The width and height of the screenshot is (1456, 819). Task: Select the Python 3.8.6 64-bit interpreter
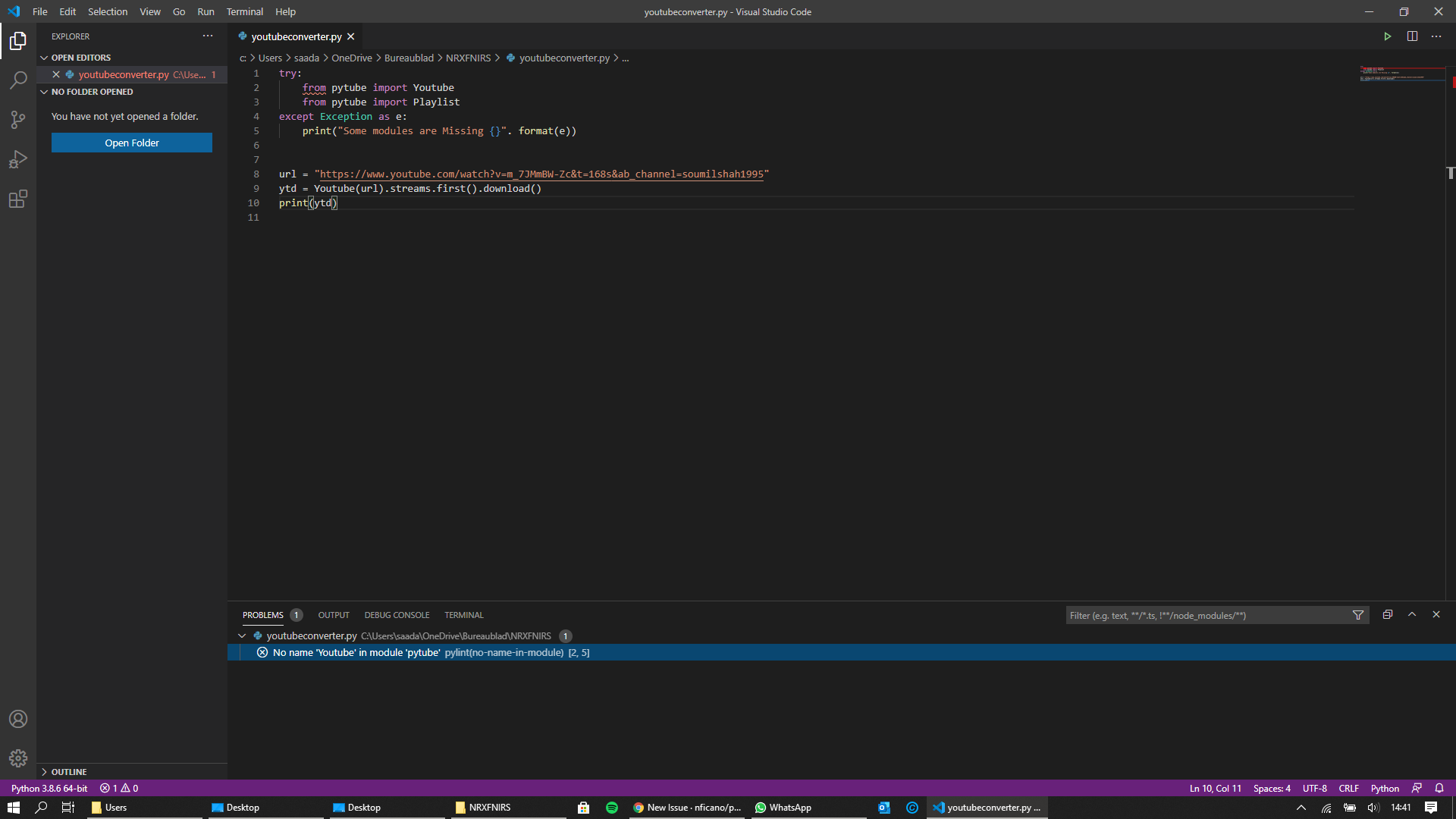click(x=49, y=788)
